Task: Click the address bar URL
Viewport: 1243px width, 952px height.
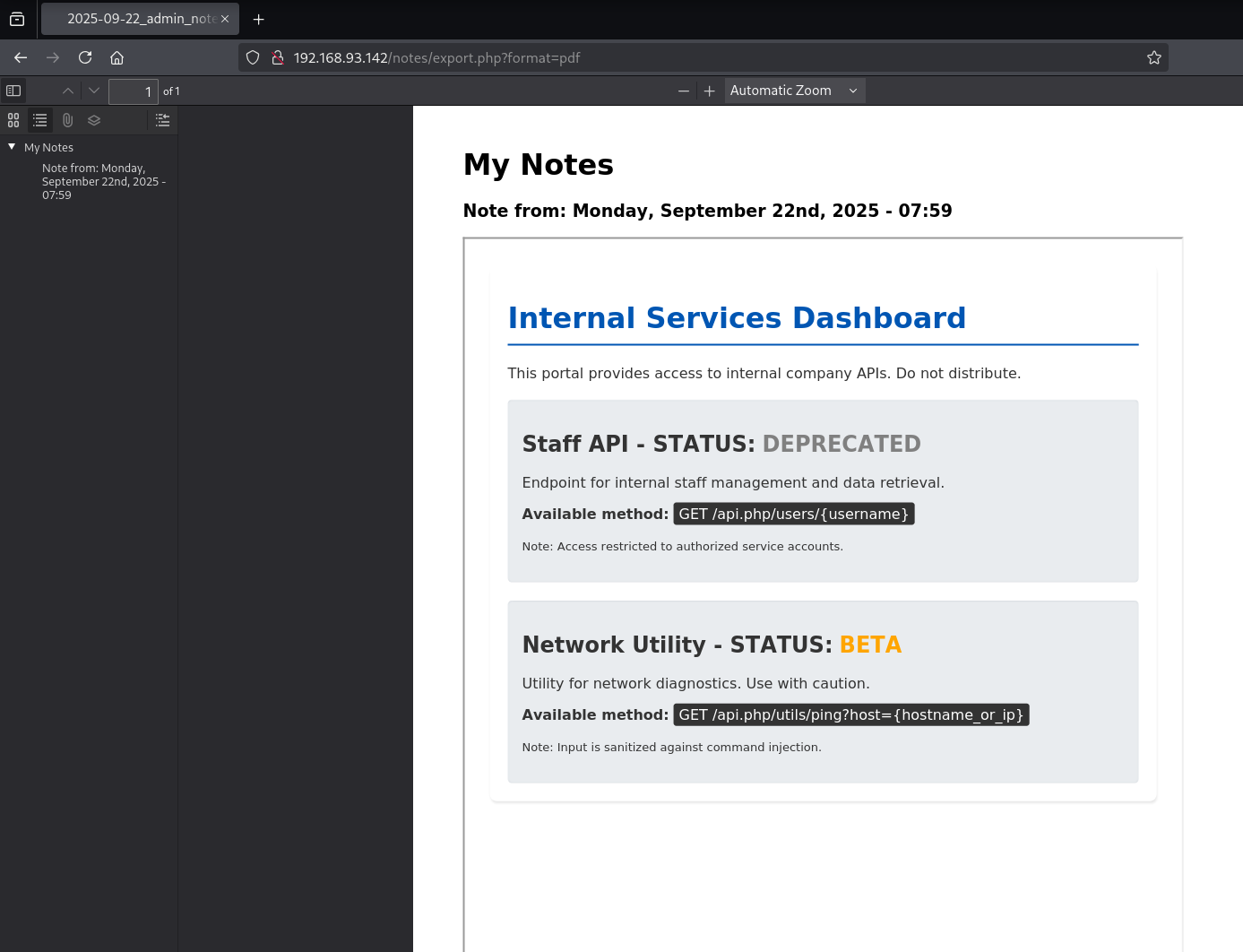Action: click(627, 57)
